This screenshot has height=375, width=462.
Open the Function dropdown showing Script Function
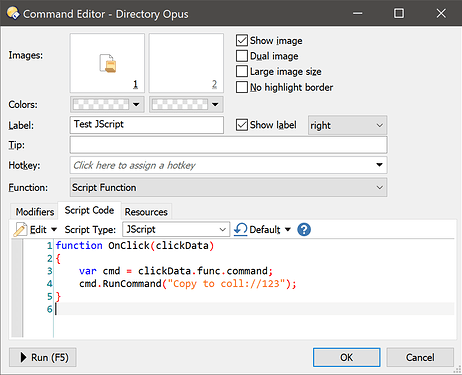tap(228, 187)
